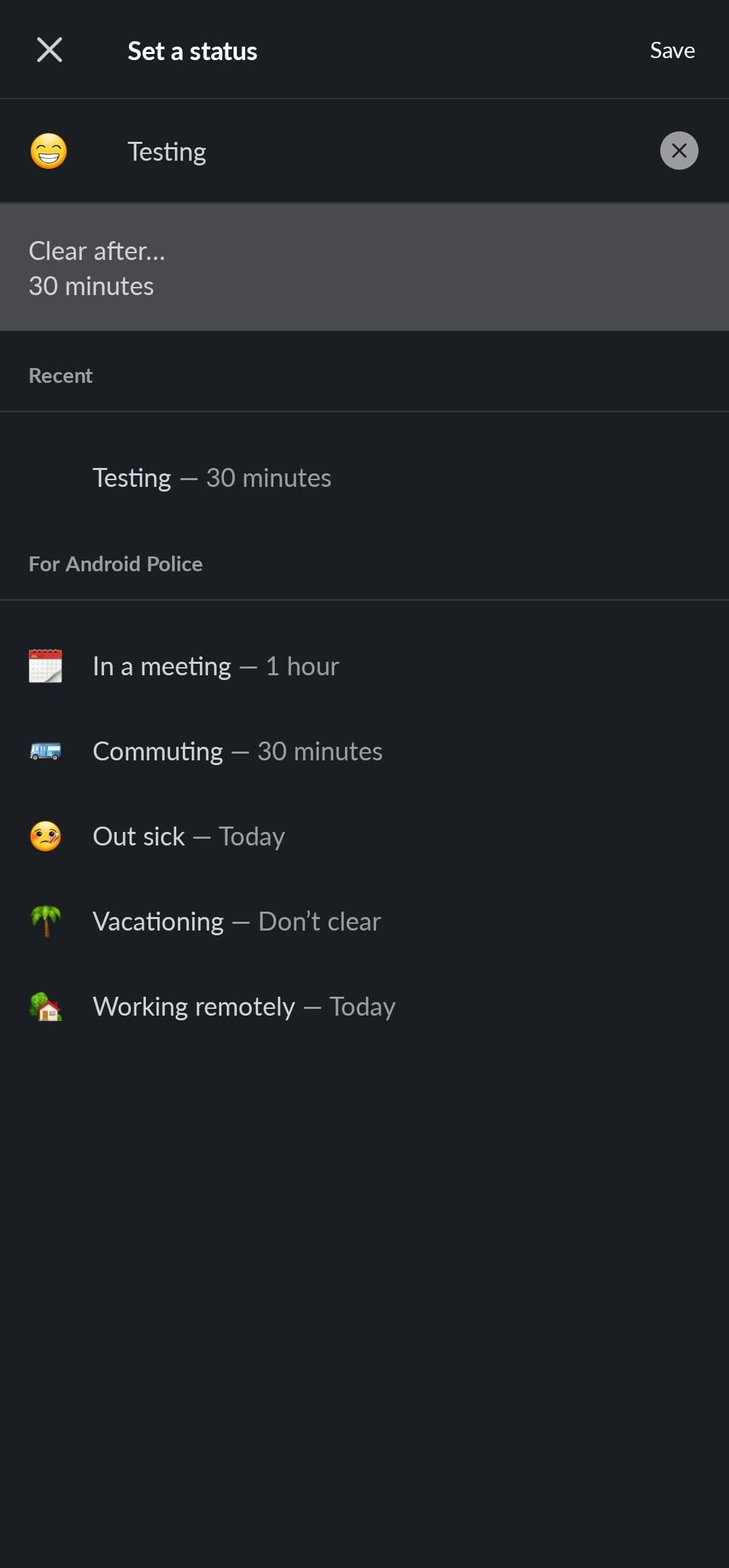Click the sick face emoji for Out sick
Viewport: 729px width, 1568px height.
click(45, 835)
